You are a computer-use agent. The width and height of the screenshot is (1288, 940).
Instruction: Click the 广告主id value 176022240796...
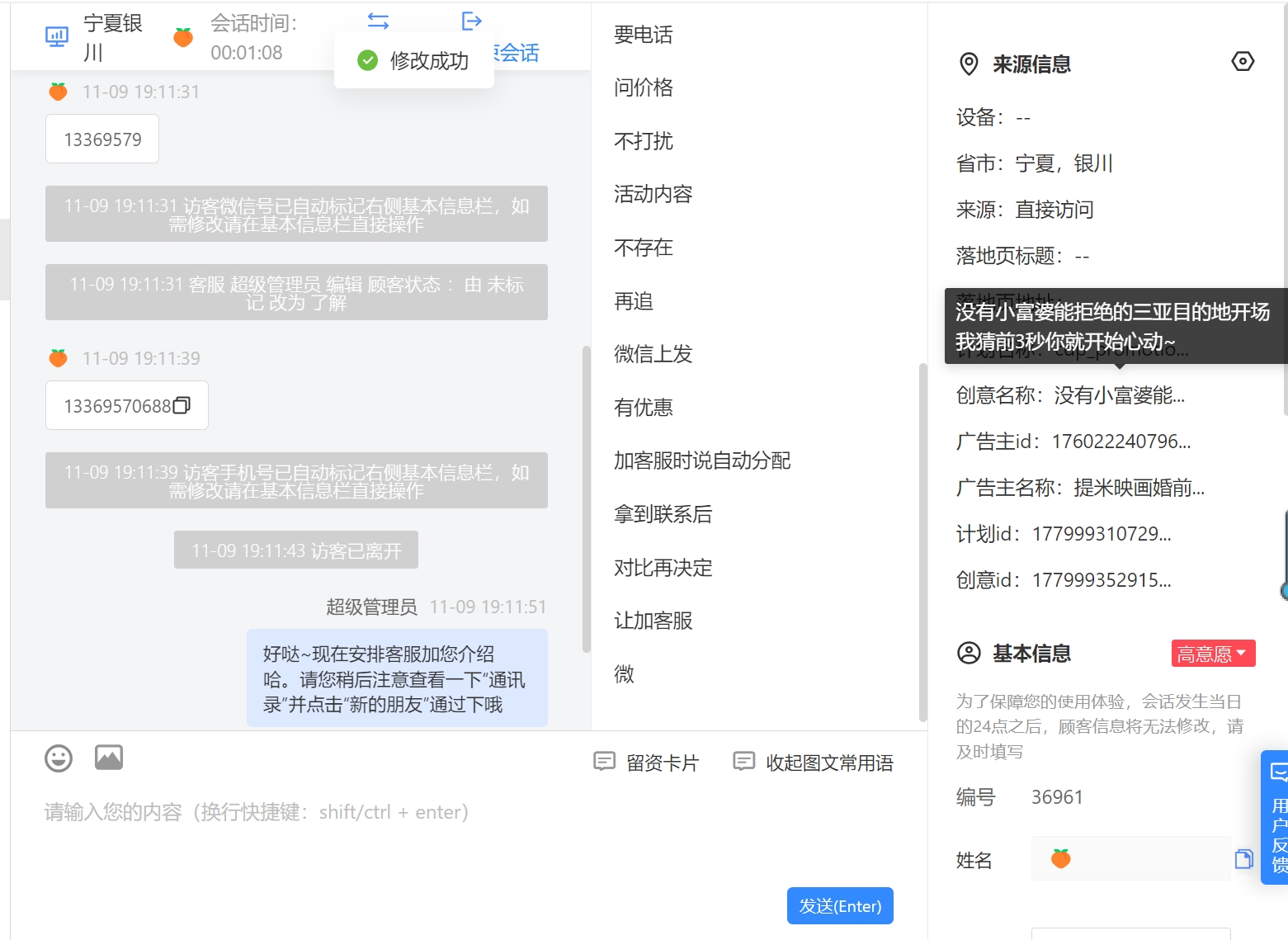point(1121,442)
